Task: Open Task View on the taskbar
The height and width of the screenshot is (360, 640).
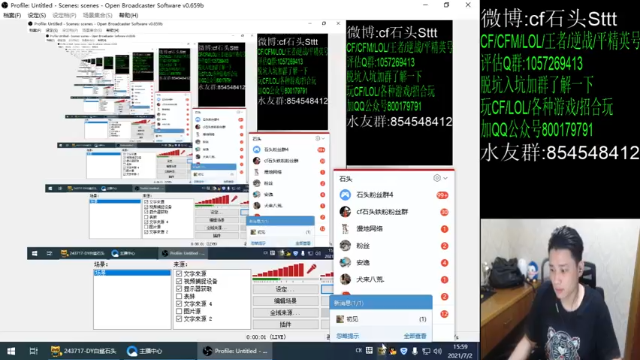Action: pyautogui.click(x=33, y=351)
